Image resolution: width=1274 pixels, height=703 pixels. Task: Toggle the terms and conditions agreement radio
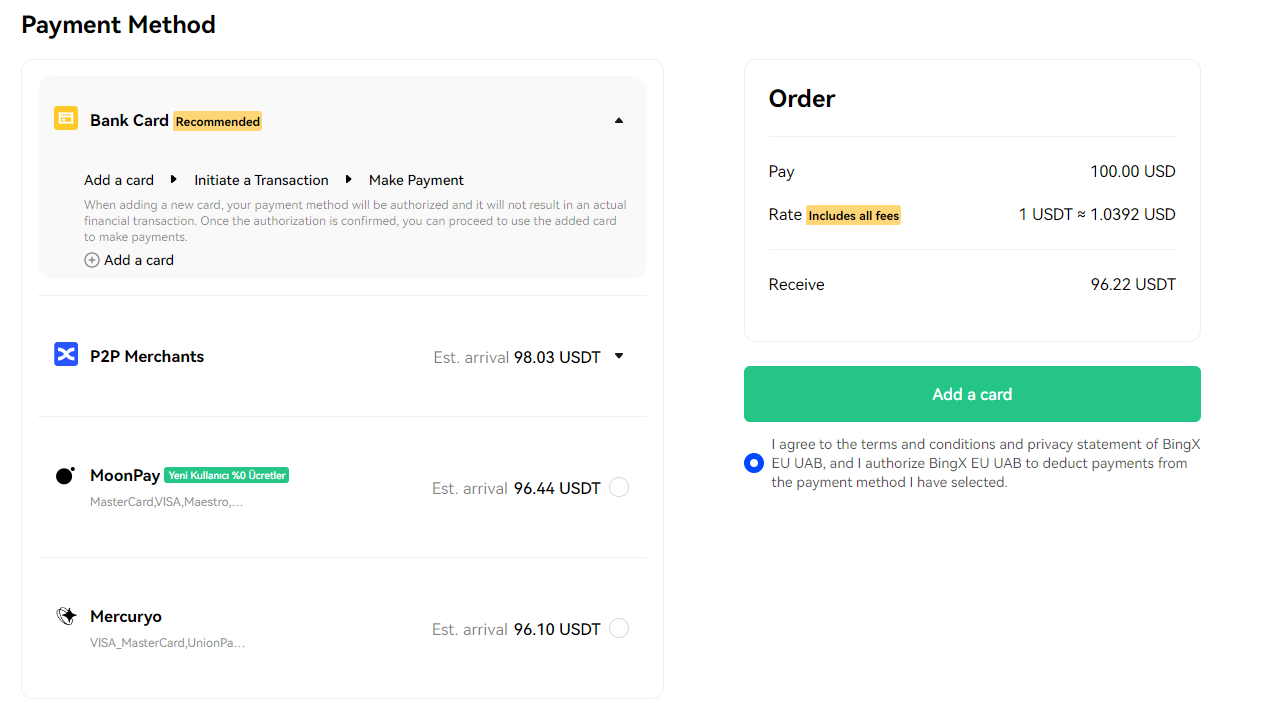click(x=754, y=463)
